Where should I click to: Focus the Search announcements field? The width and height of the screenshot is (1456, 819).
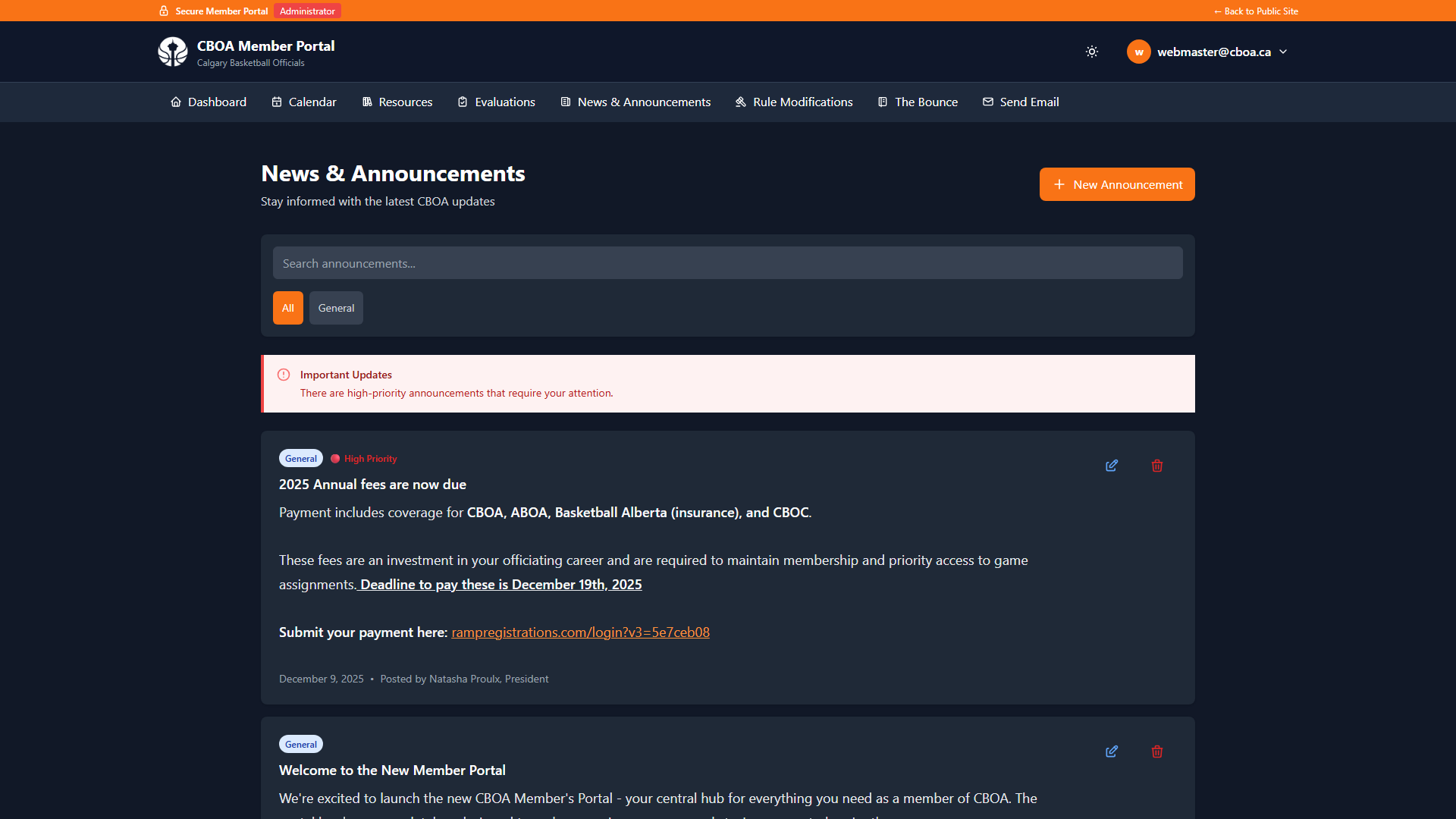pos(728,263)
